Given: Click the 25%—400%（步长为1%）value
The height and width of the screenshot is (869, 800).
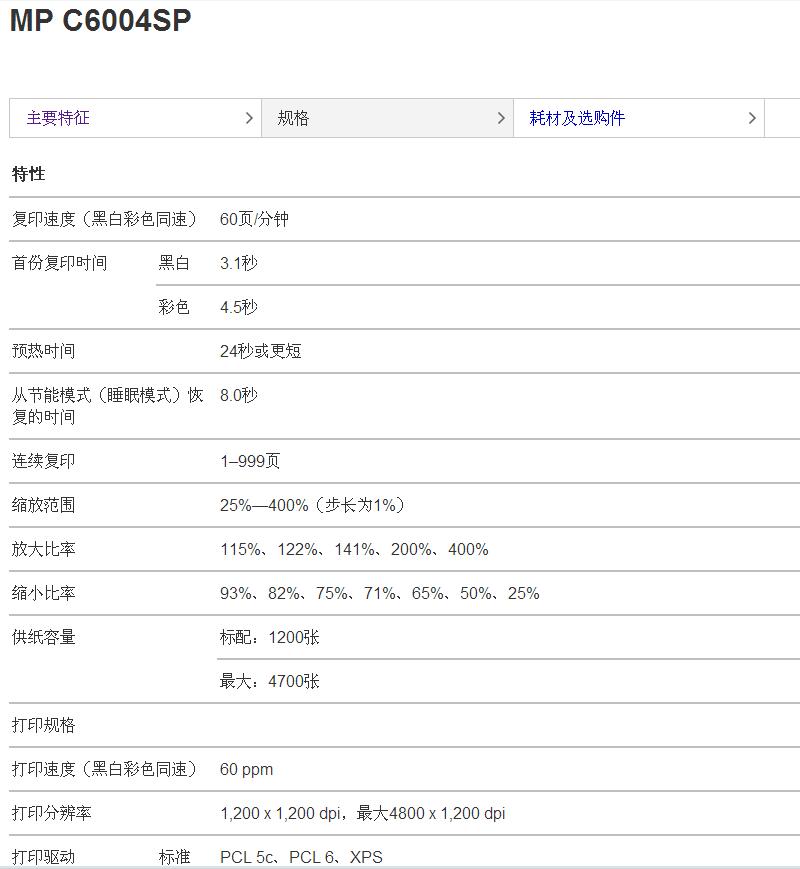Looking at the screenshot, I should tap(312, 505).
